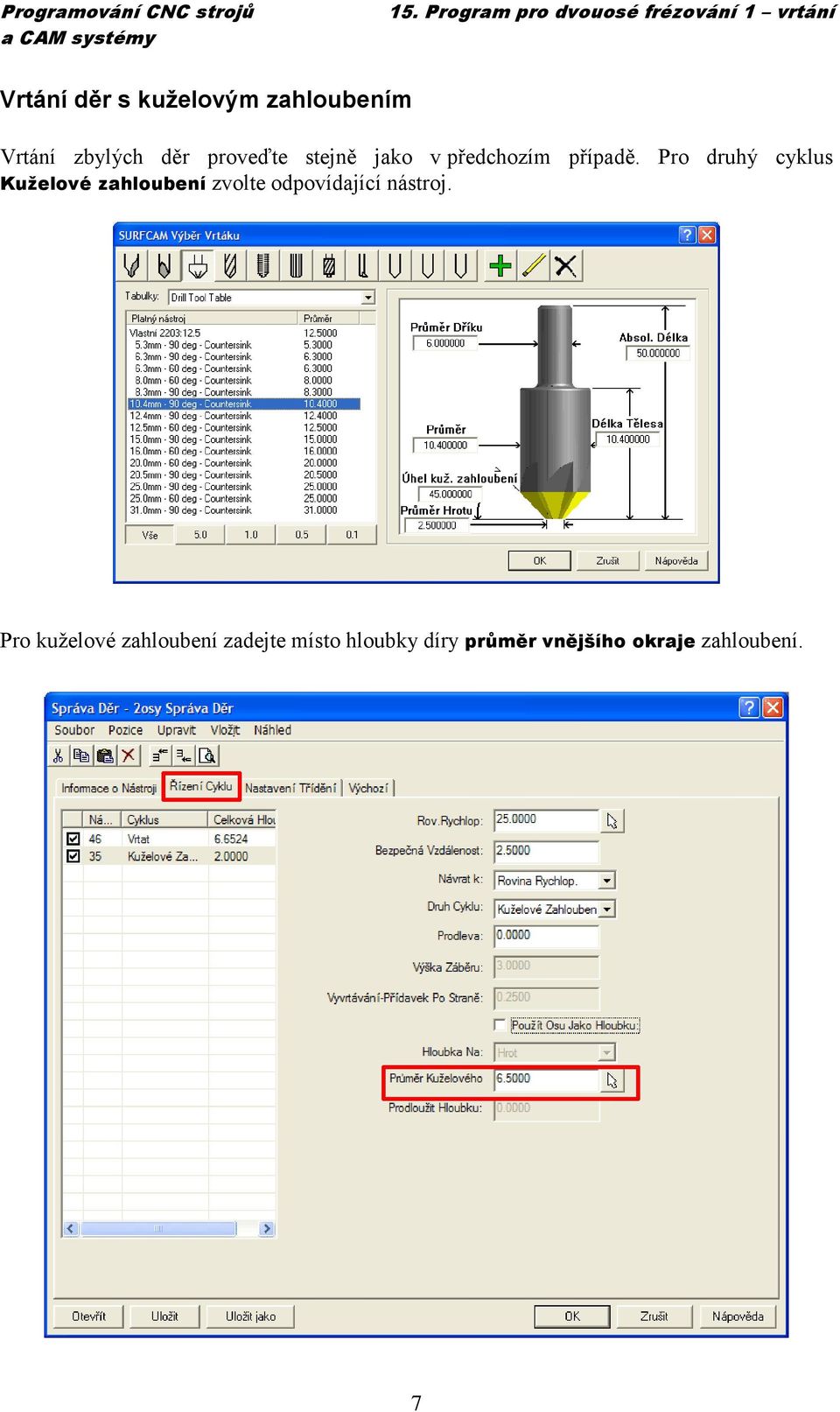840x1412 pixels.
Task: Open the Soubor menu
Action: 74,730
